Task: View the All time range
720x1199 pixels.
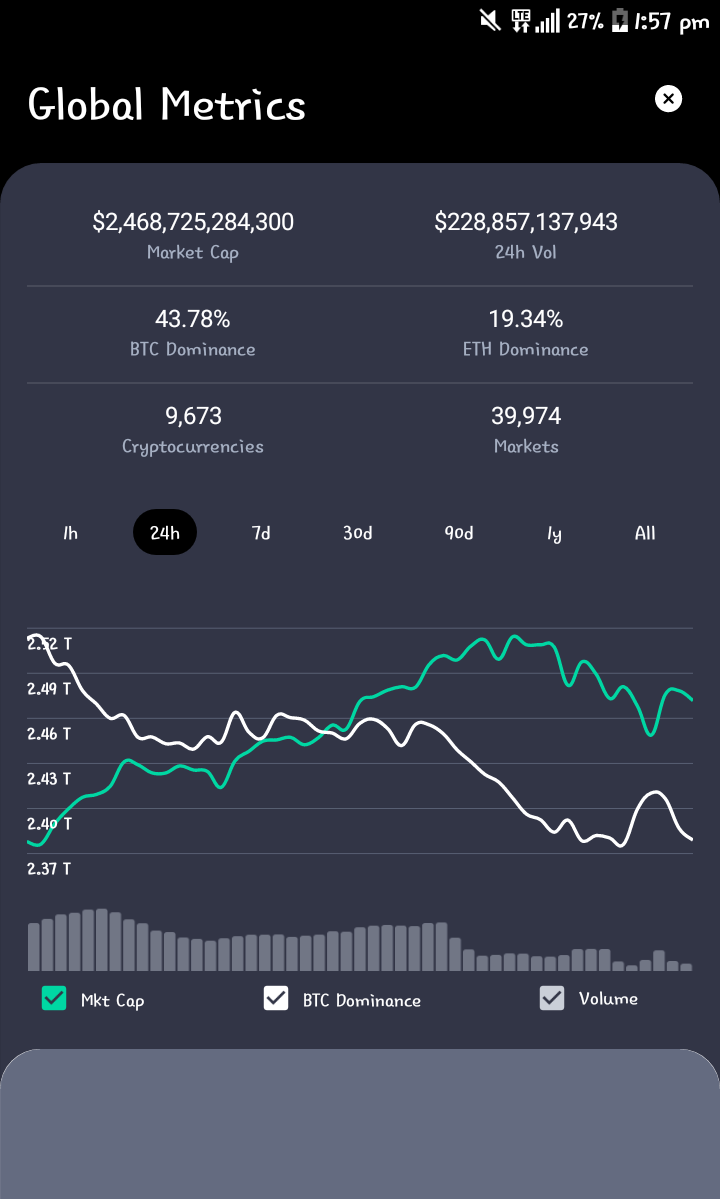Action: (645, 532)
